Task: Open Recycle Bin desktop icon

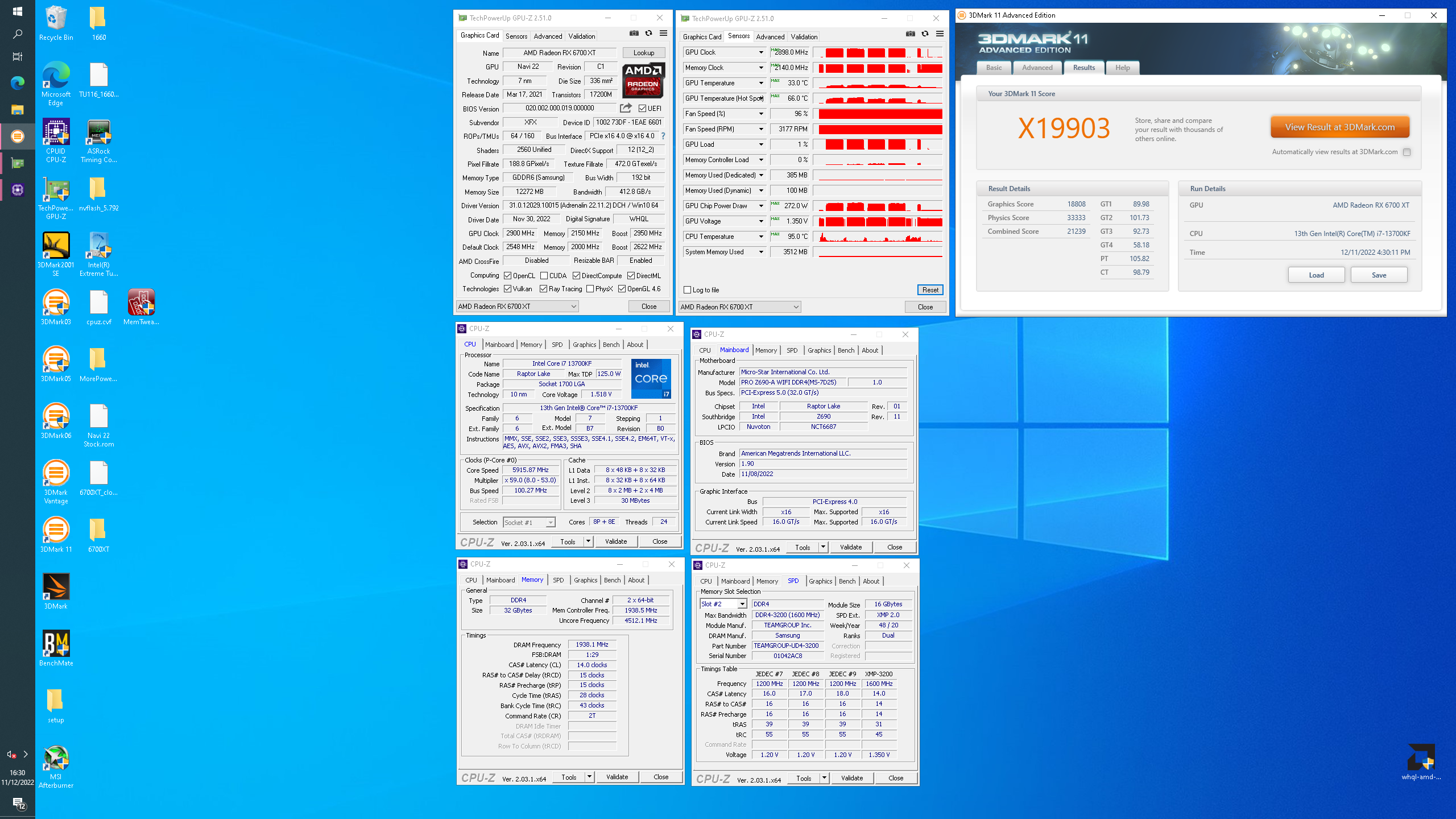Action: click(x=56, y=23)
